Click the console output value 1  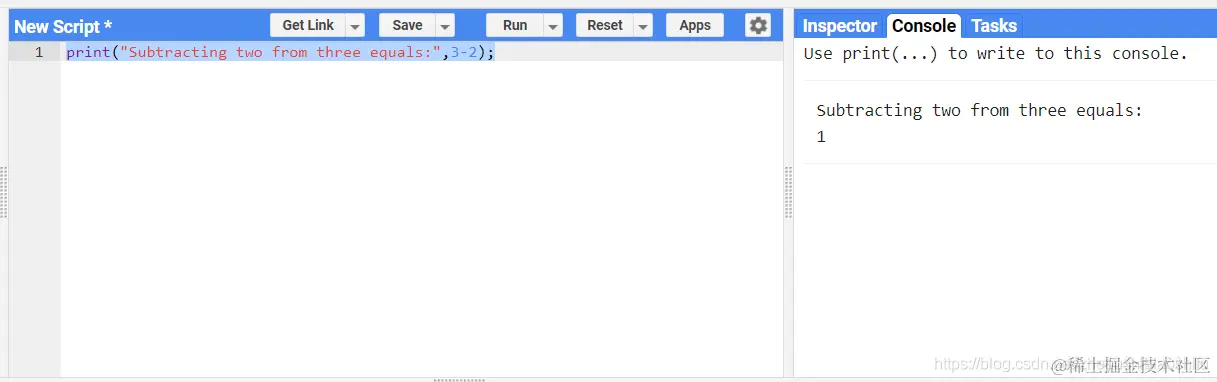(x=821, y=137)
